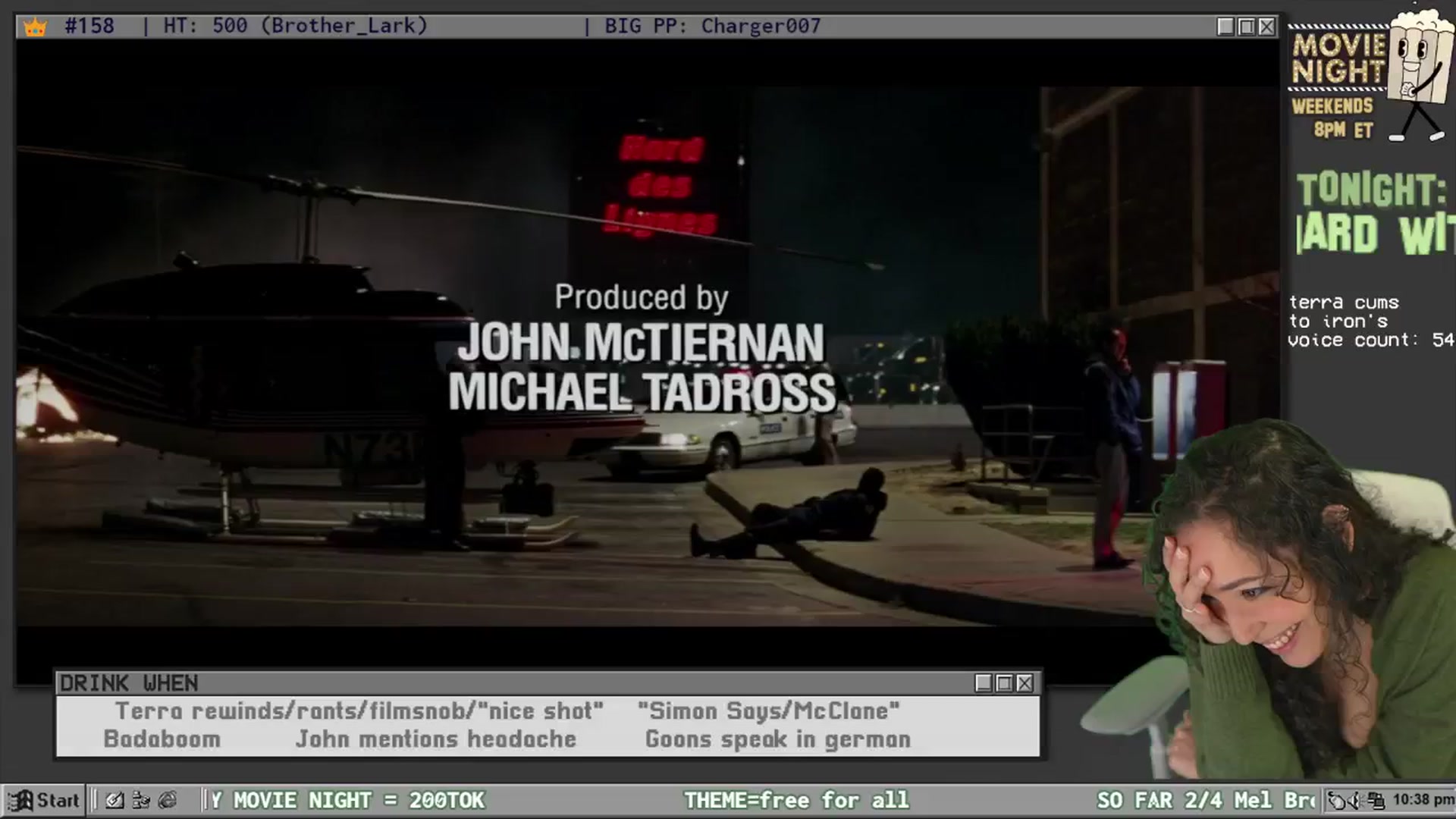This screenshot has width=1456, height=819.
Task: Click the notepad quick-launch icon beside Start
Action: [115, 800]
